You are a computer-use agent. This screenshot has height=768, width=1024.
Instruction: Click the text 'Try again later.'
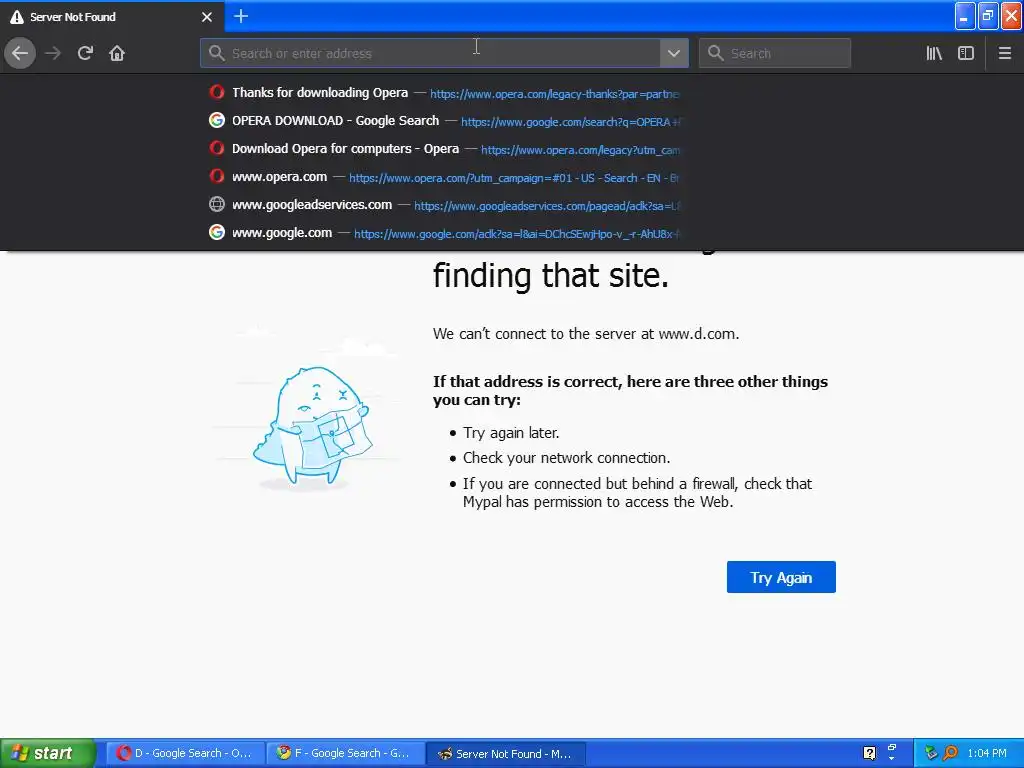(511, 433)
